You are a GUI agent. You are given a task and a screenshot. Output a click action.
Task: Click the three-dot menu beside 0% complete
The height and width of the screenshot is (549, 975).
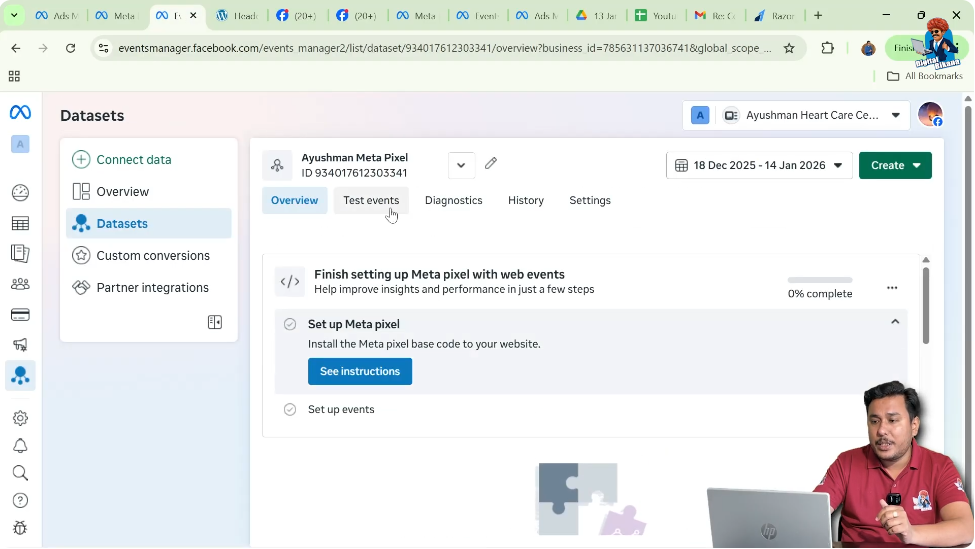pos(892,288)
